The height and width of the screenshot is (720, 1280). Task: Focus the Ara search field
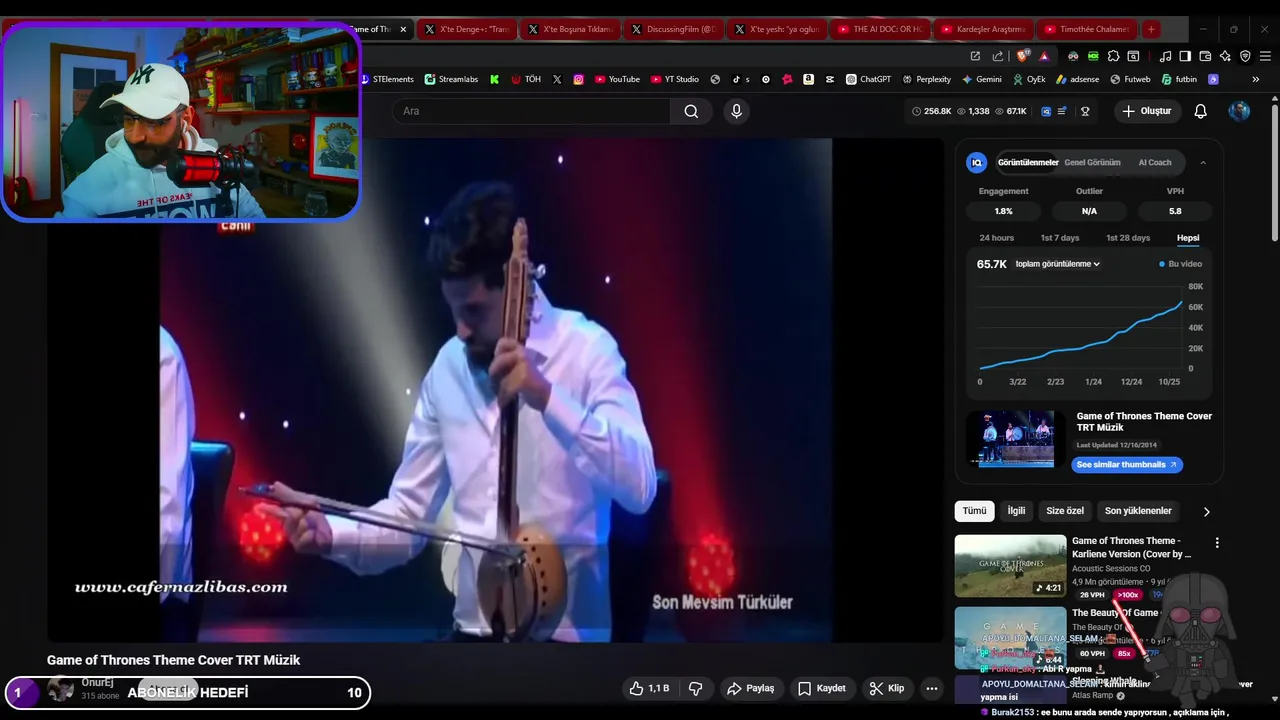pos(531,111)
